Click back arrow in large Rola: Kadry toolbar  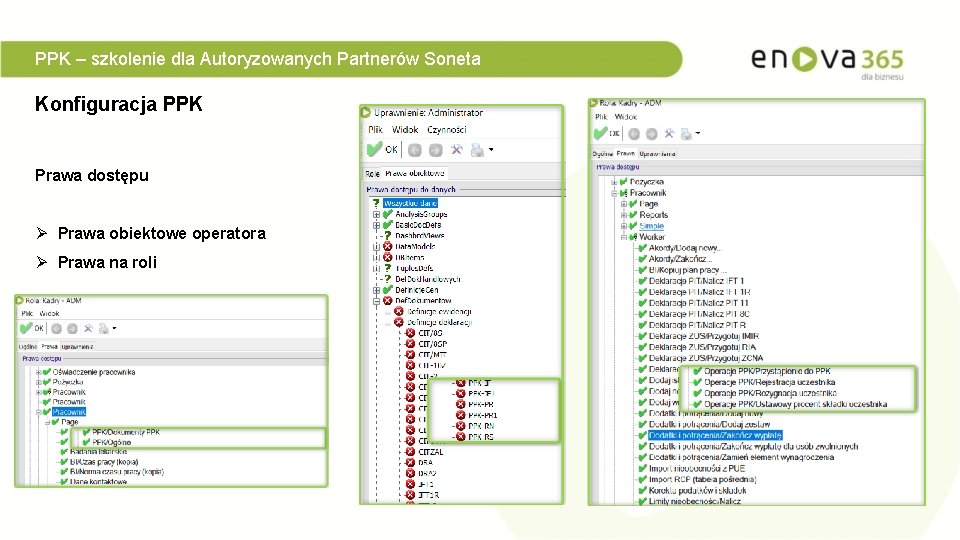coord(634,133)
